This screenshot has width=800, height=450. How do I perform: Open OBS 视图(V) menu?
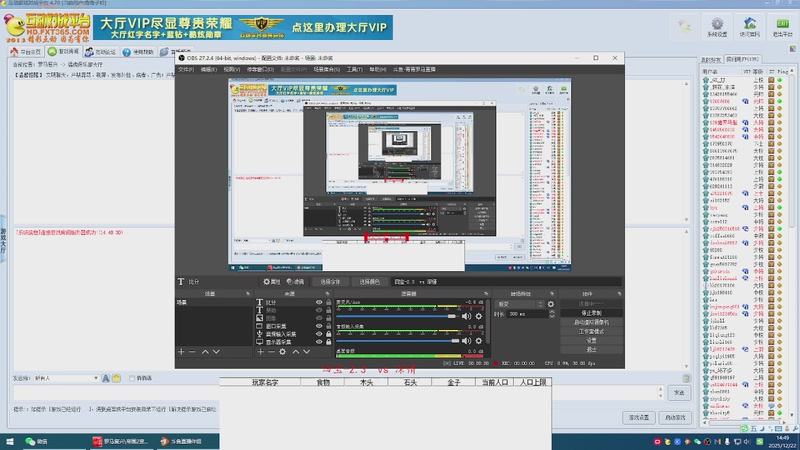click(x=231, y=69)
